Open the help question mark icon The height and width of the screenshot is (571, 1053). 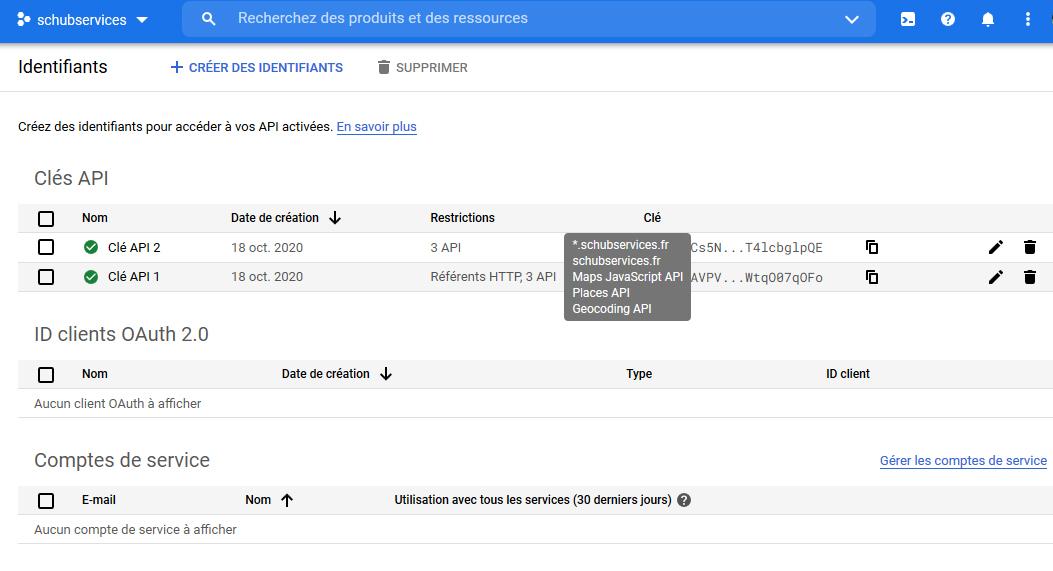(x=948, y=19)
